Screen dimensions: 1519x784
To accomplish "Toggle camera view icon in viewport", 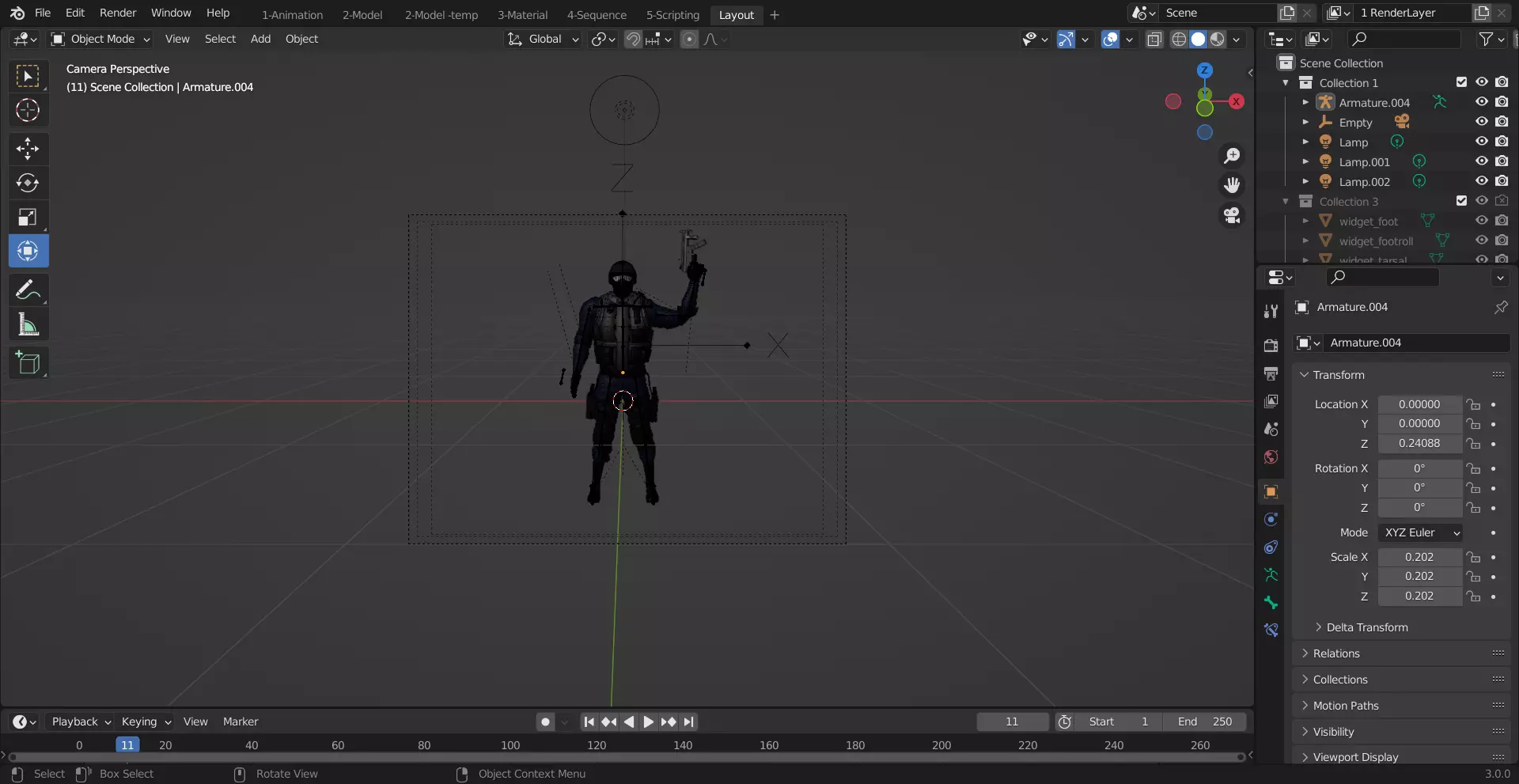I will (1232, 215).
